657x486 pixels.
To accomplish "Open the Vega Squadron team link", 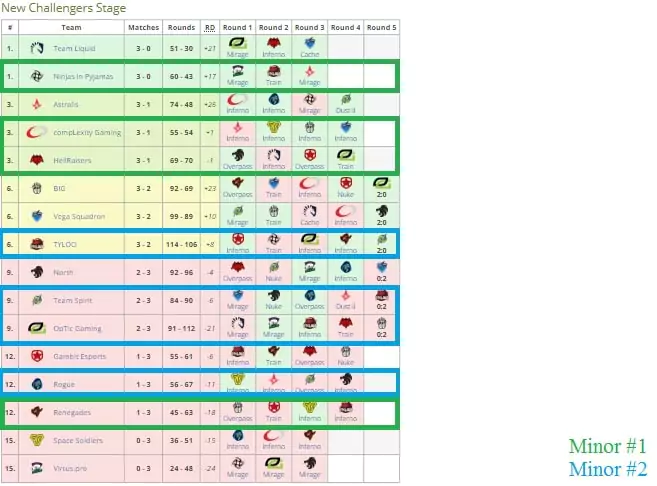I will click(79, 217).
